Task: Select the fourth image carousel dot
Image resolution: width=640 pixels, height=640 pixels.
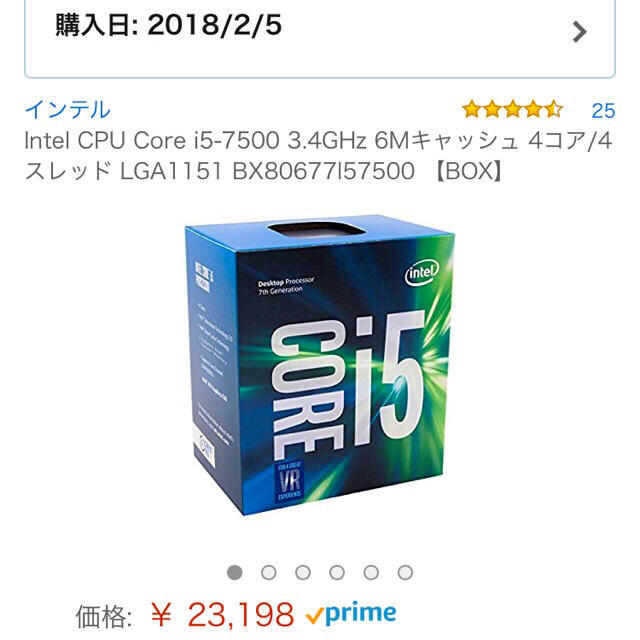Action: (x=337, y=572)
